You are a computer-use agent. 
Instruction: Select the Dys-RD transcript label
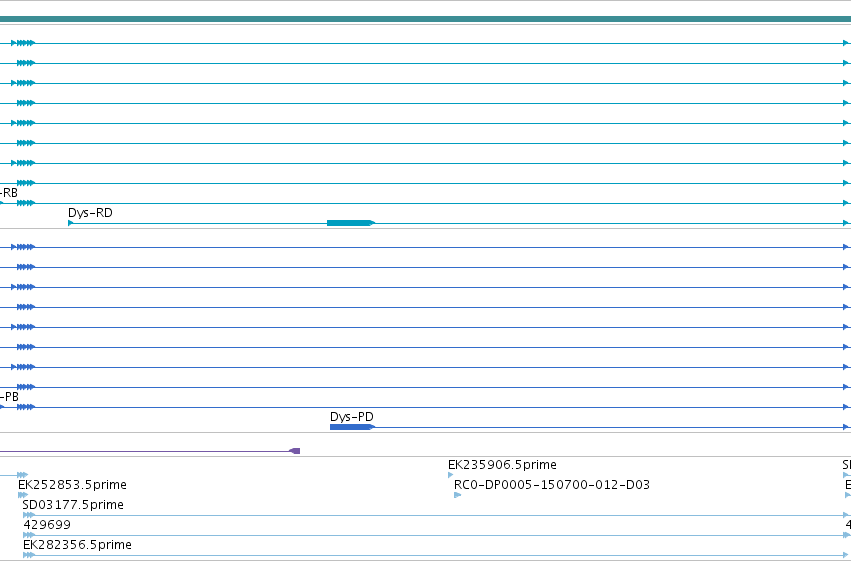(x=90, y=213)
